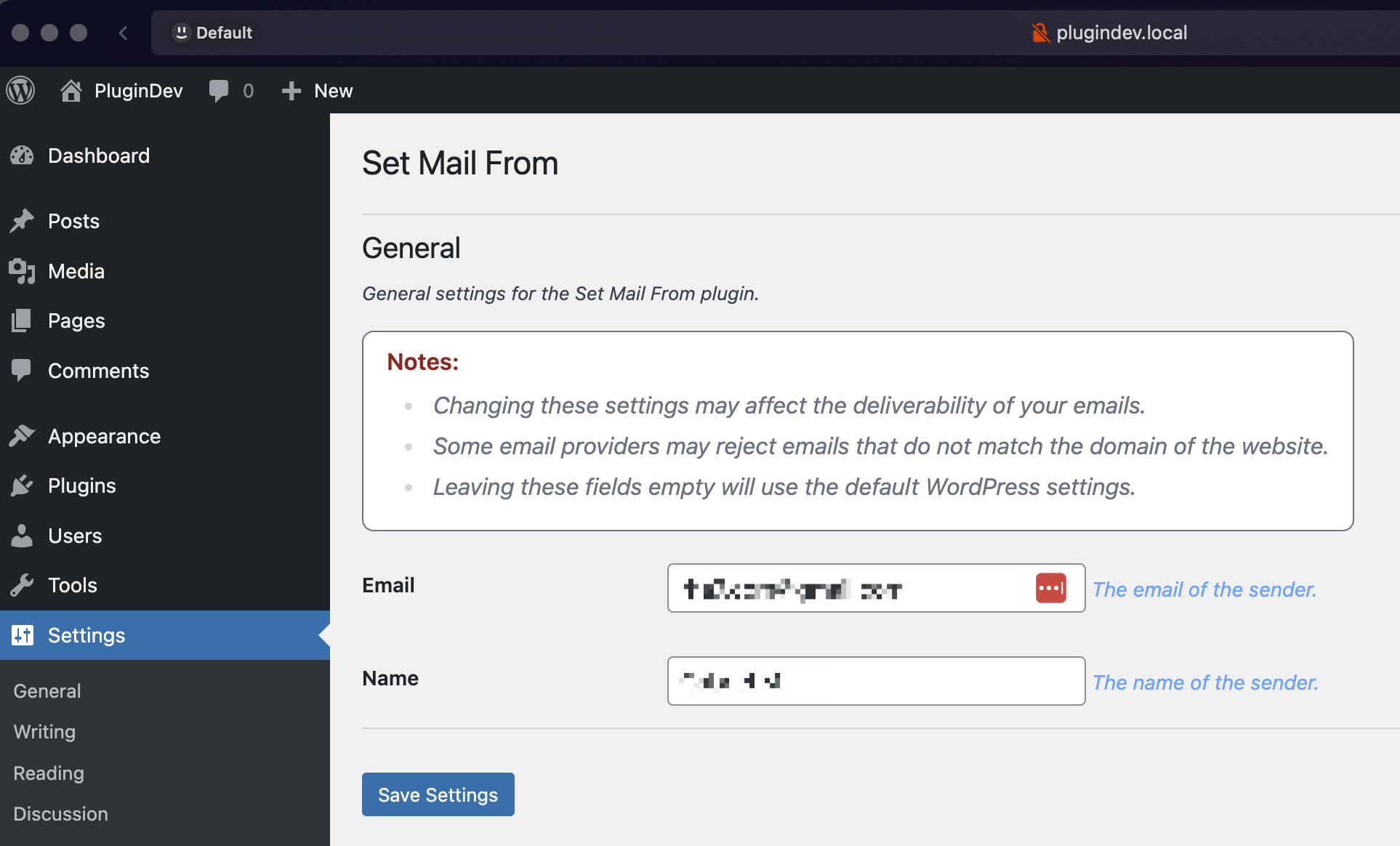The height and width of the screenshot is (846, 1400).
Task: Click the Plugins menu icon
Action: coord(22,486)
